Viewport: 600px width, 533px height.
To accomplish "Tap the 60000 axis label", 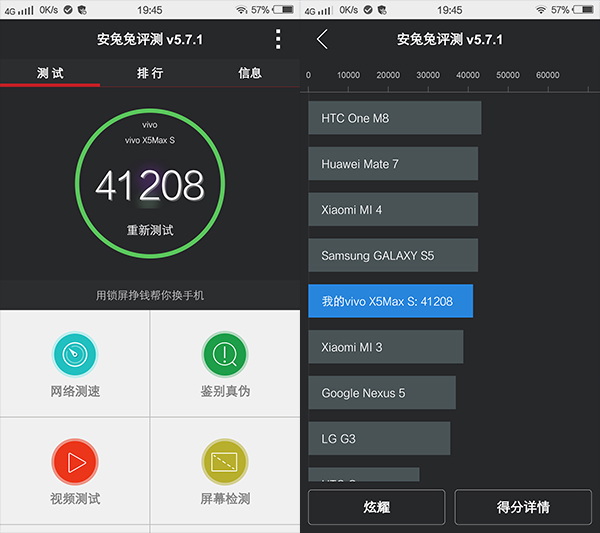I will (548, 75).
